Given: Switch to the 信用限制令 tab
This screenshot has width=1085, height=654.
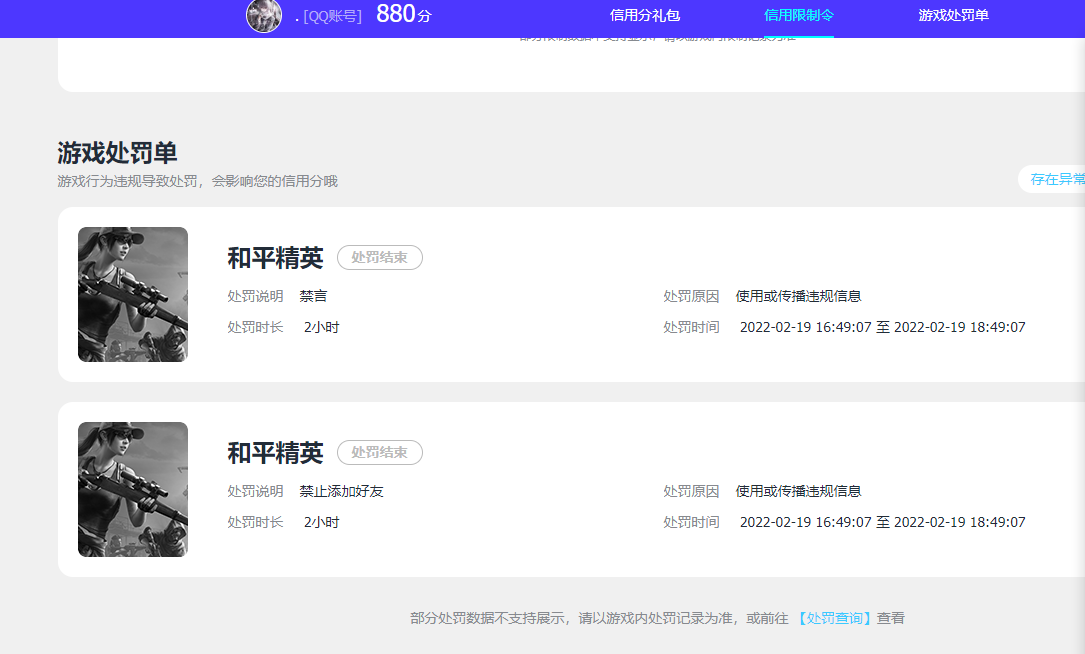Looking at the screenshot, I should 797,16.
